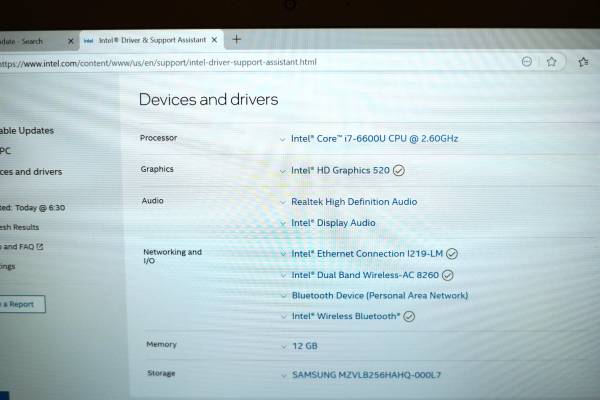Image resolution: width=600 pixels, height=400 pixels.
Task: Click the Intel favicon on the active tab
Action: (88, 41)
